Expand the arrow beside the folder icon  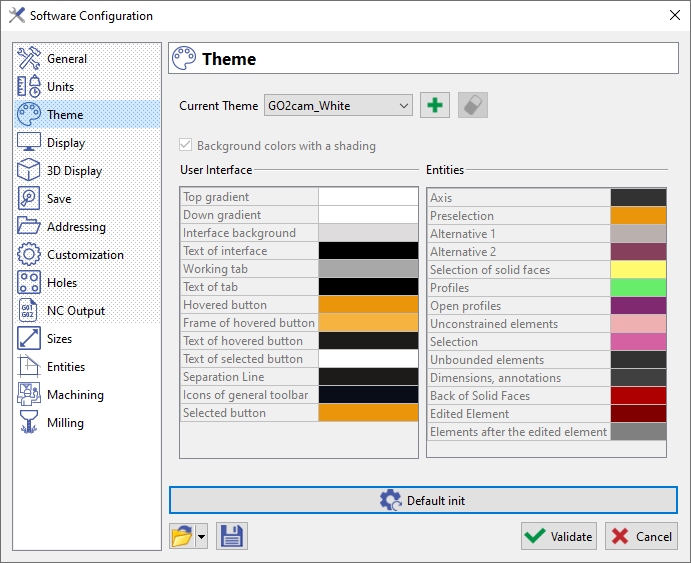(x=202, y=536)
